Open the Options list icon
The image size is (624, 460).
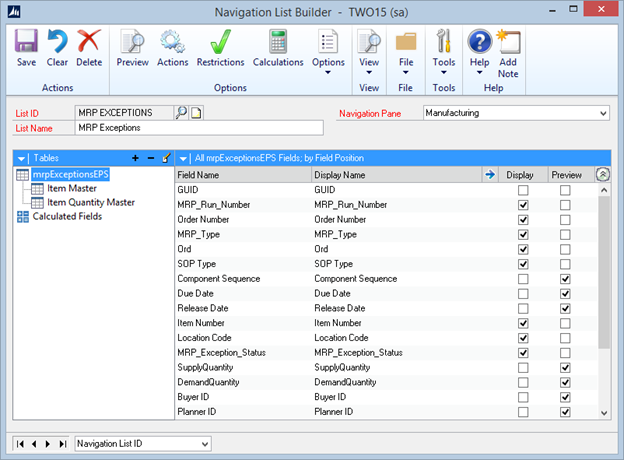[x=328, y=41]
